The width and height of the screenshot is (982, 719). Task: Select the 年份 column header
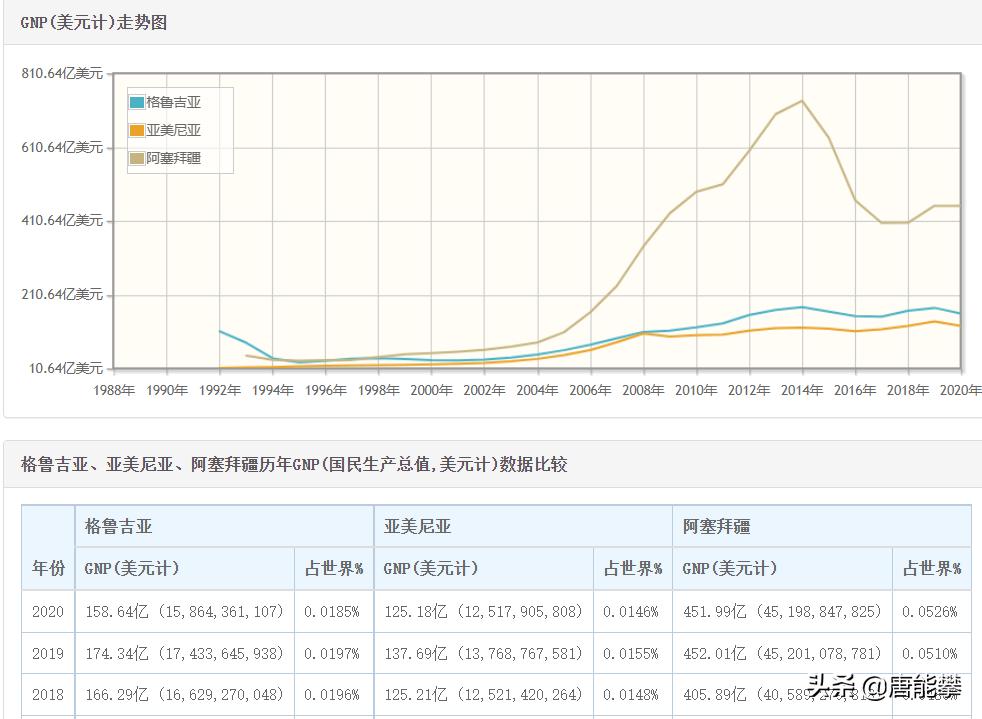tap(46, 567)
